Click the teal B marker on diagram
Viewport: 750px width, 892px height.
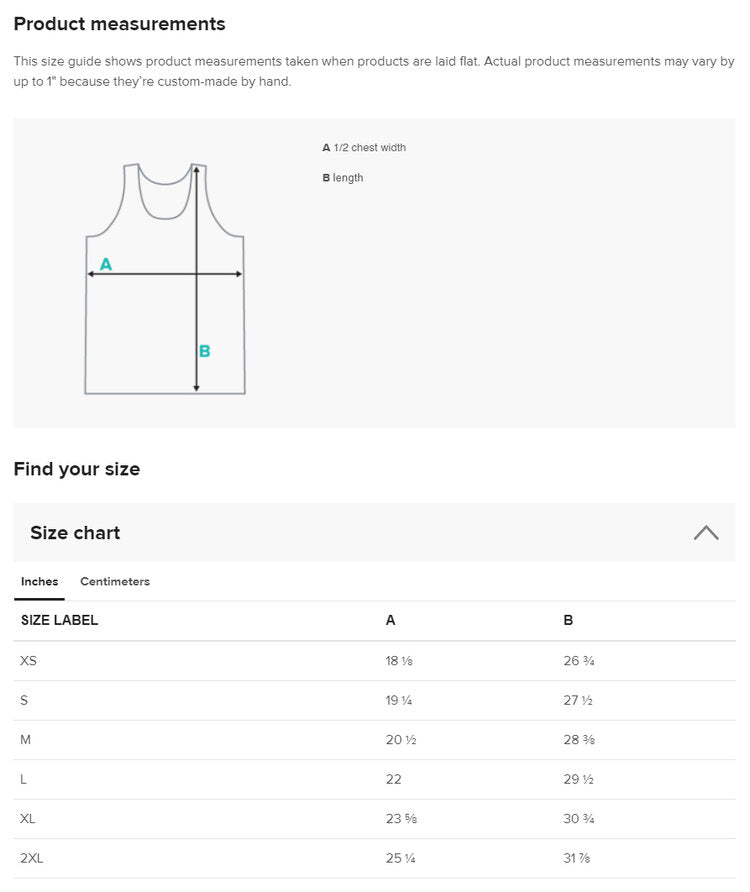click(x=204, y=351)
